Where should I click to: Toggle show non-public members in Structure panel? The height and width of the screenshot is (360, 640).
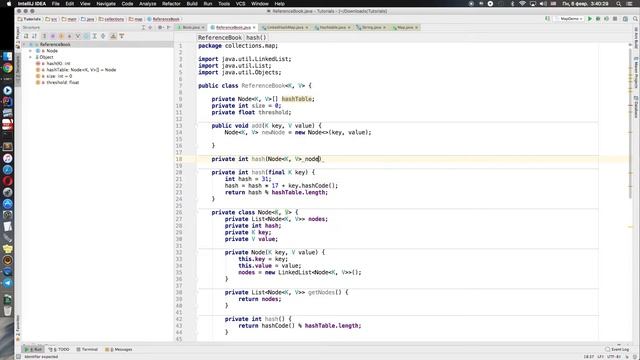69,36
